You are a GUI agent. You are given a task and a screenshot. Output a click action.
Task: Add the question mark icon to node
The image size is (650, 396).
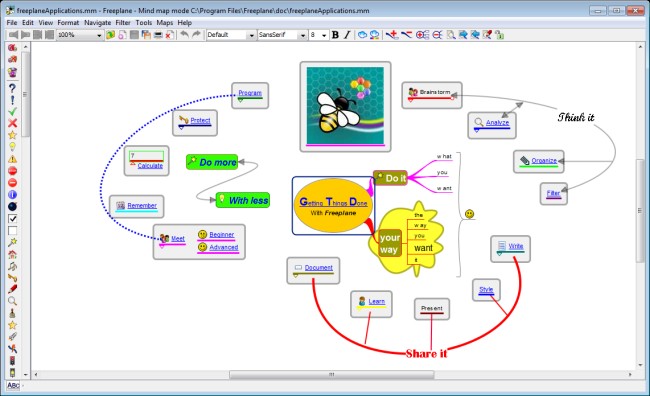coord(12,88)
